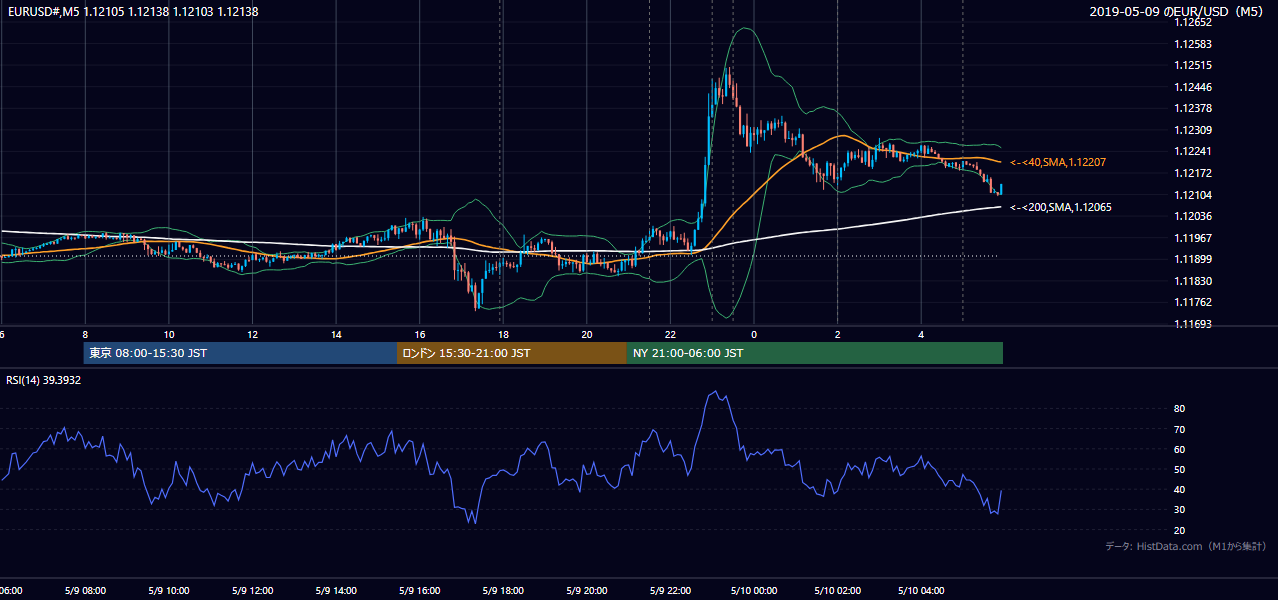Click the 5/9 14:00 date axis label
The image size is (1278, 600).
[x=336, y=591]
